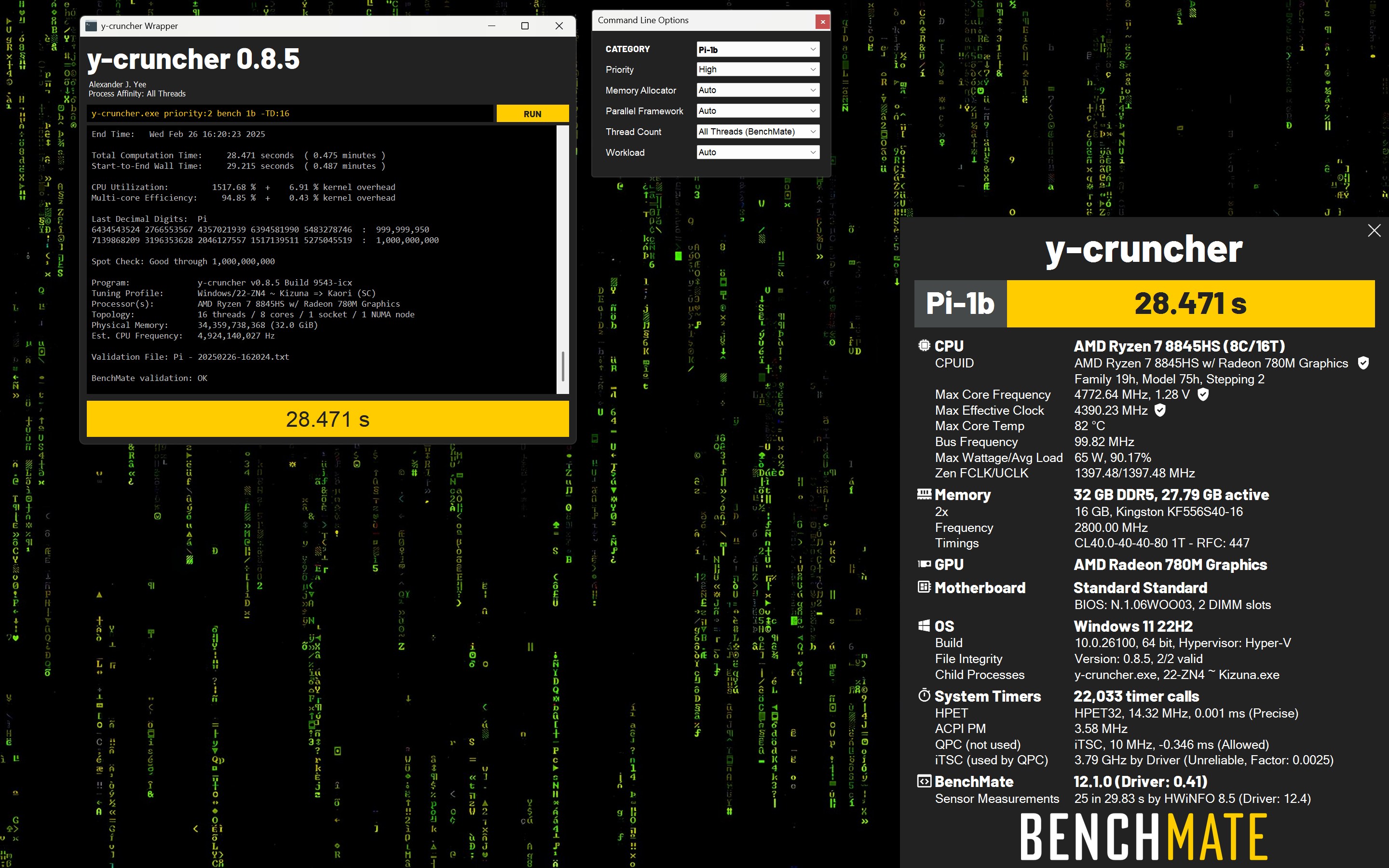Click the 'Process Affinity: All Threads' text
1389x868 pixels.
click(x=137, y=94)
